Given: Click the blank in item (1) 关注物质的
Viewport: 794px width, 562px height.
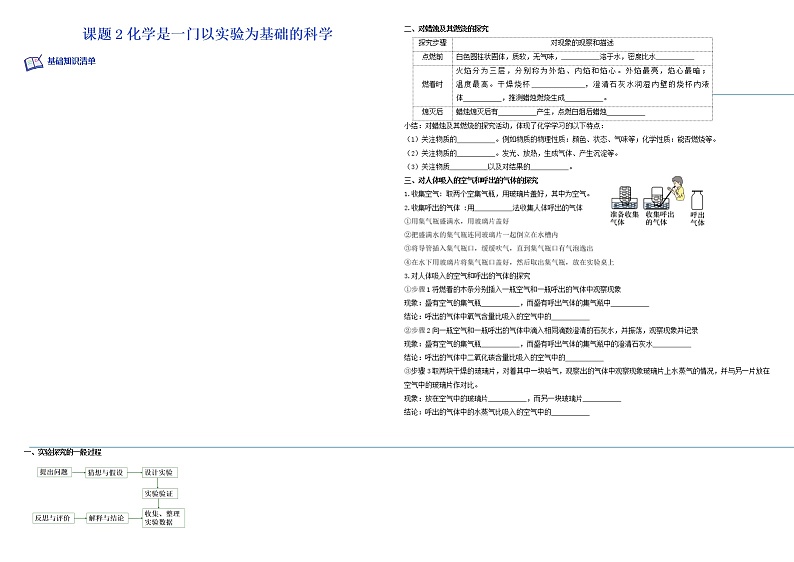Looking at the screenshot, I should coord(475,140).
